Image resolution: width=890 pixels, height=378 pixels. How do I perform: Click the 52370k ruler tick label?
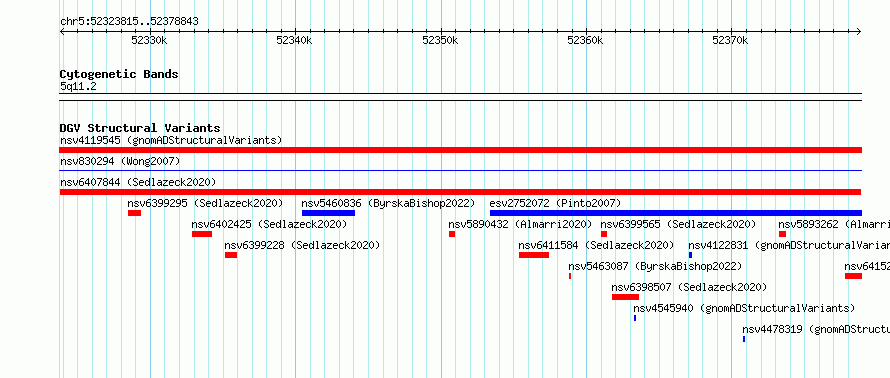[731, 40]
